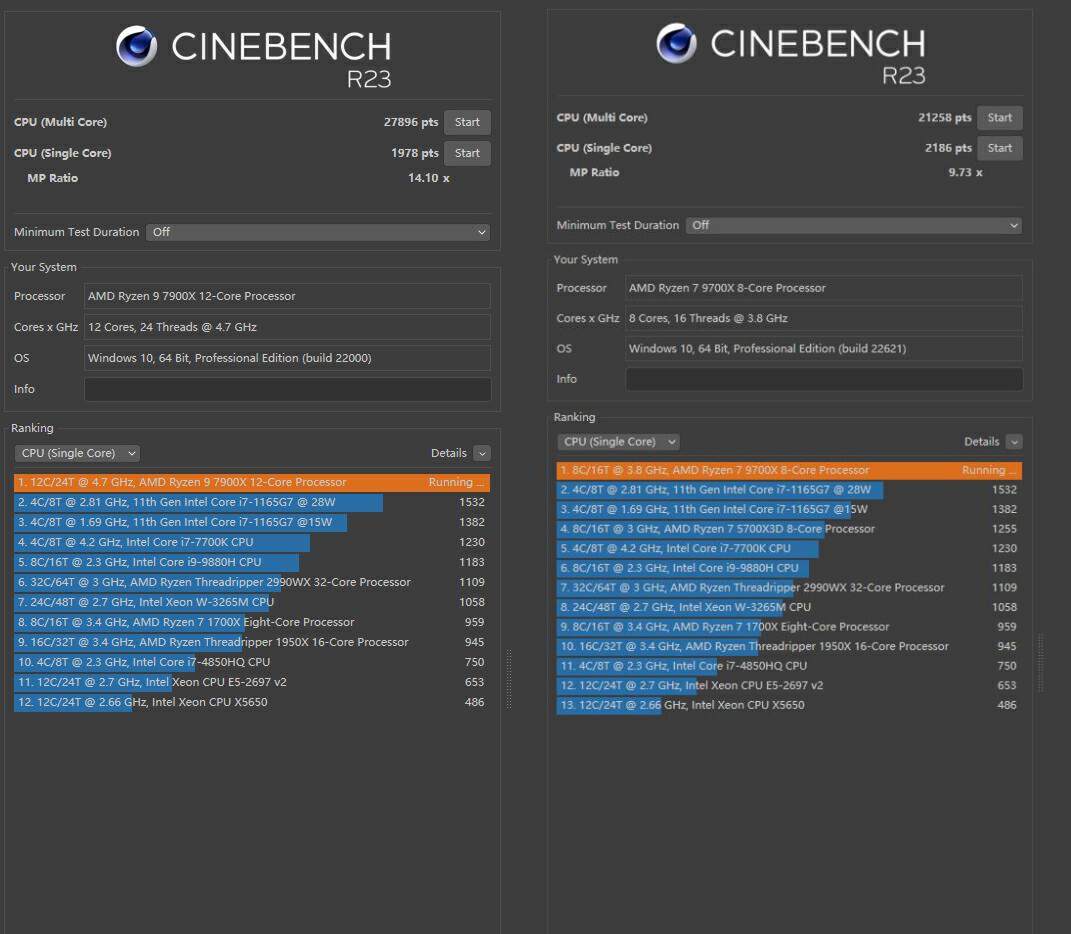Start Single Core test scoring 2186 pts
This screenshot has height=934, width=1071.
(999, 148)
